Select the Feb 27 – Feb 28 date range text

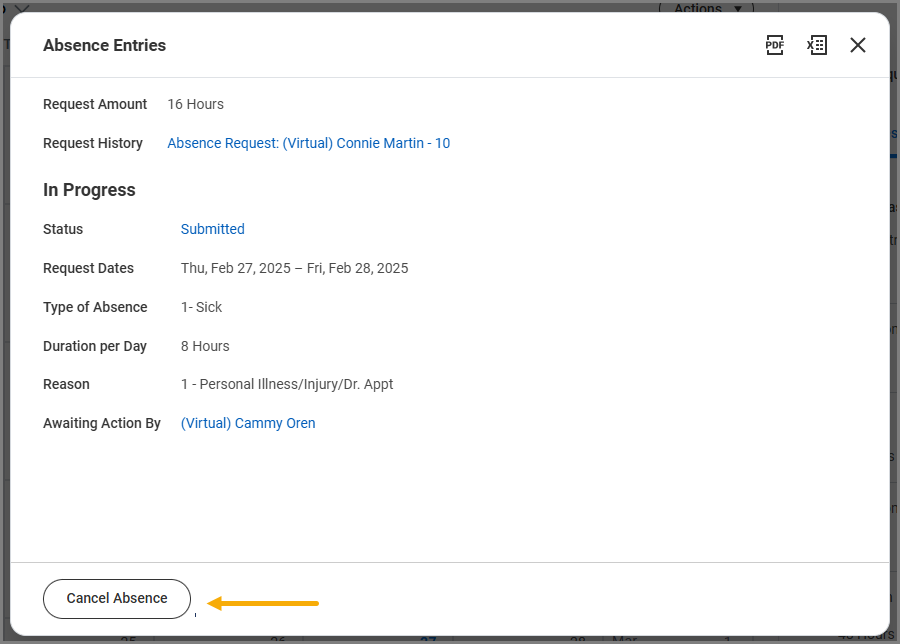pos(294,268)
